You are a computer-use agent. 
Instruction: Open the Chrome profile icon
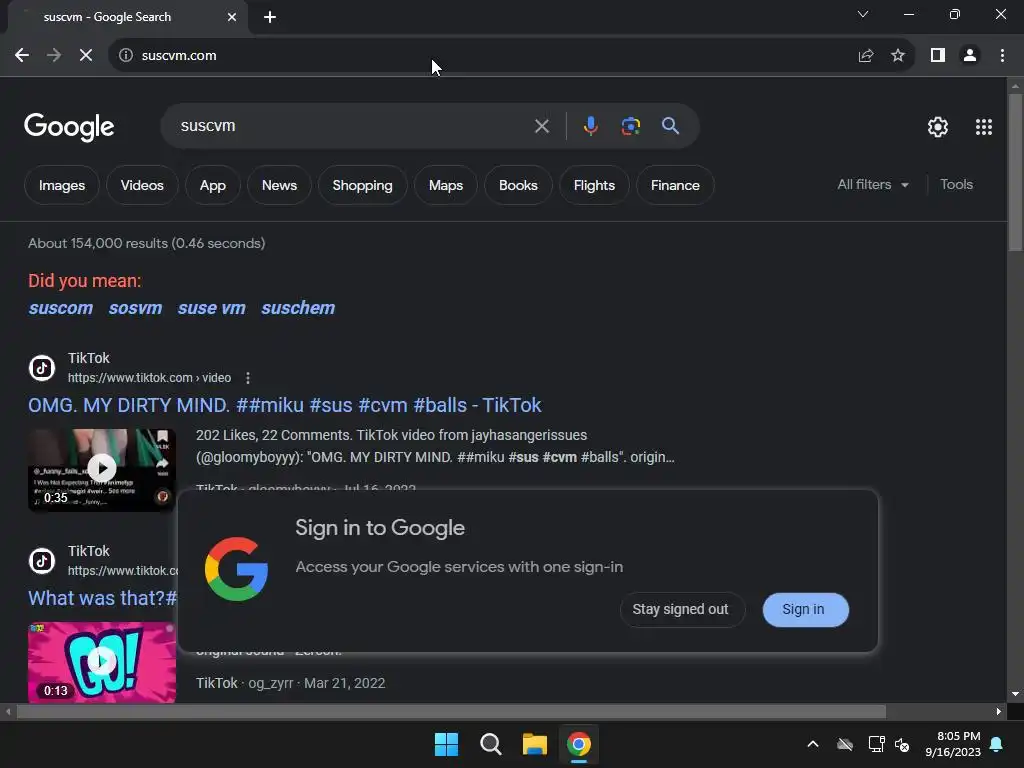point(970,56)
